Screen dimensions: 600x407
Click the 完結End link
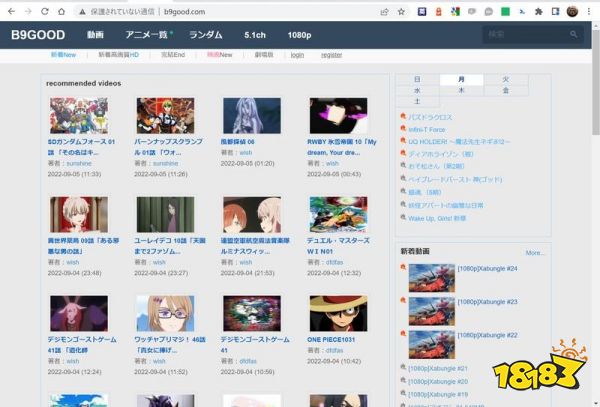coord(173,55)
